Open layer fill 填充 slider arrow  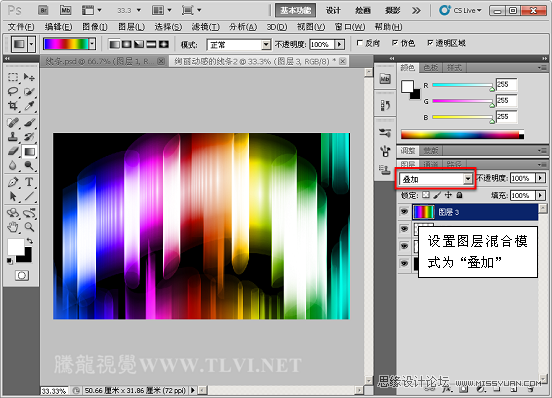pos(540,195)
